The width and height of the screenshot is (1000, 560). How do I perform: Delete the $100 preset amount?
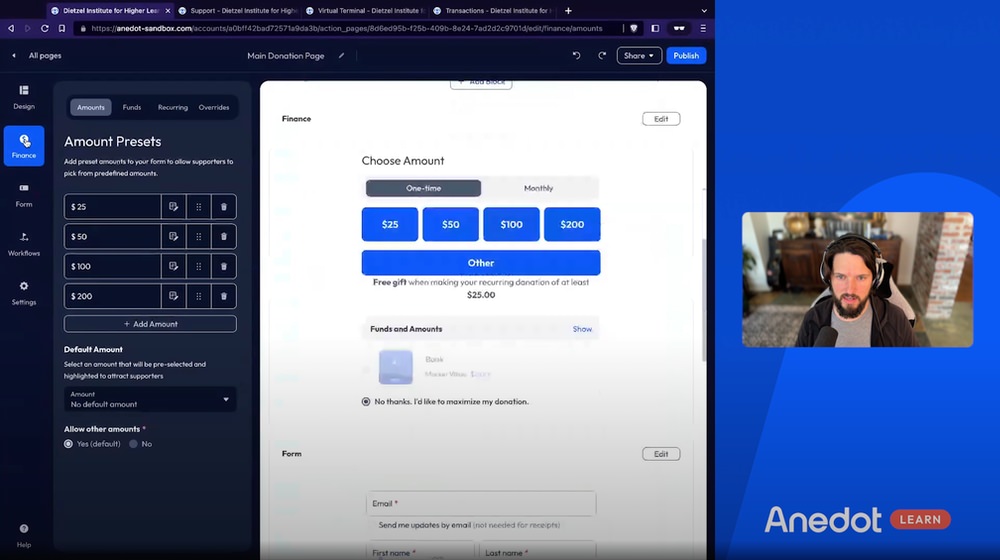224,266
